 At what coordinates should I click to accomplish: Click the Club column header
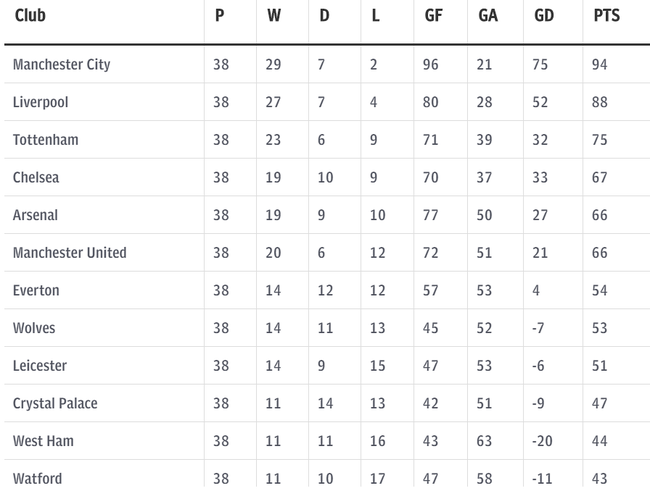pos(30,16)
